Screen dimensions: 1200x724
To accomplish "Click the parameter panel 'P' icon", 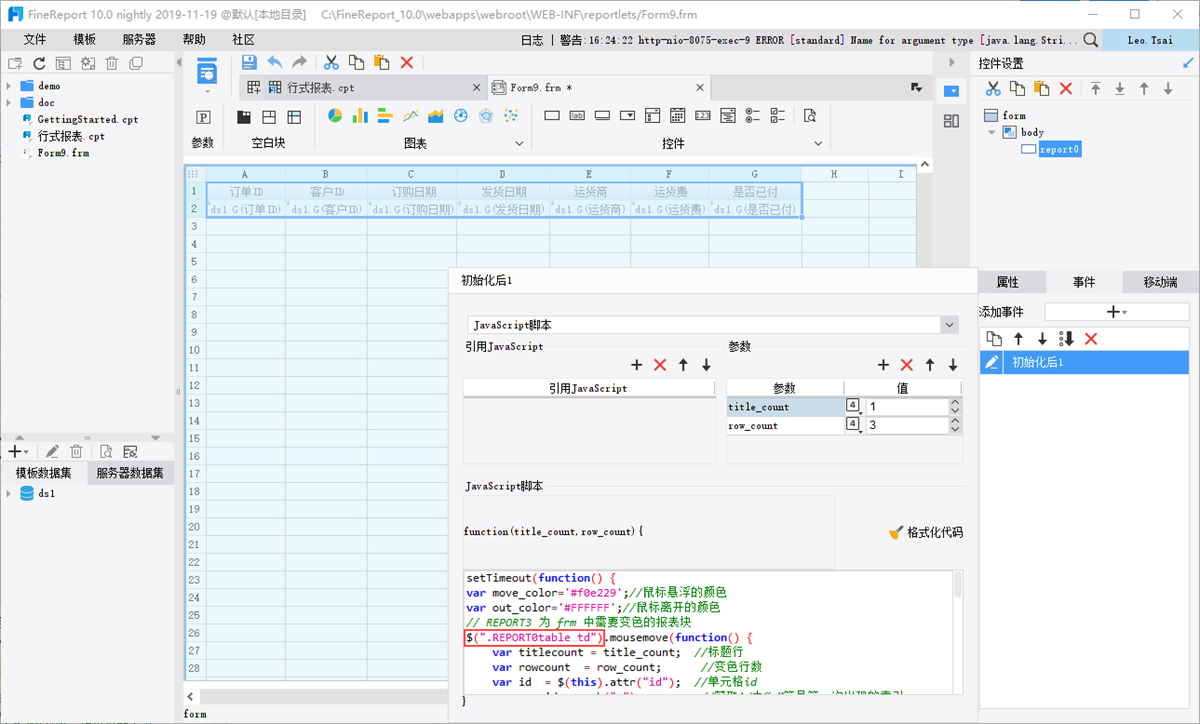I will [204, 117].
